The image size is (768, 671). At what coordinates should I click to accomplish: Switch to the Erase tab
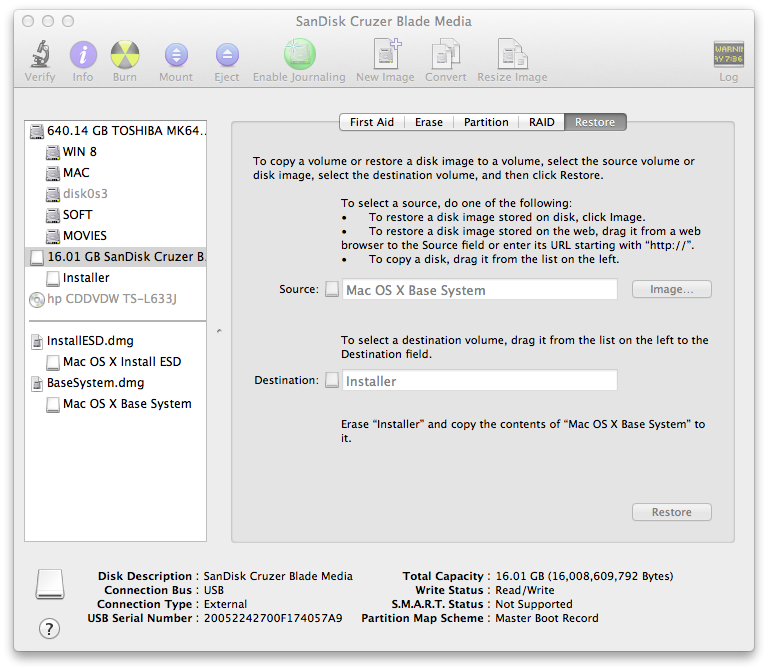pos(429,122)
